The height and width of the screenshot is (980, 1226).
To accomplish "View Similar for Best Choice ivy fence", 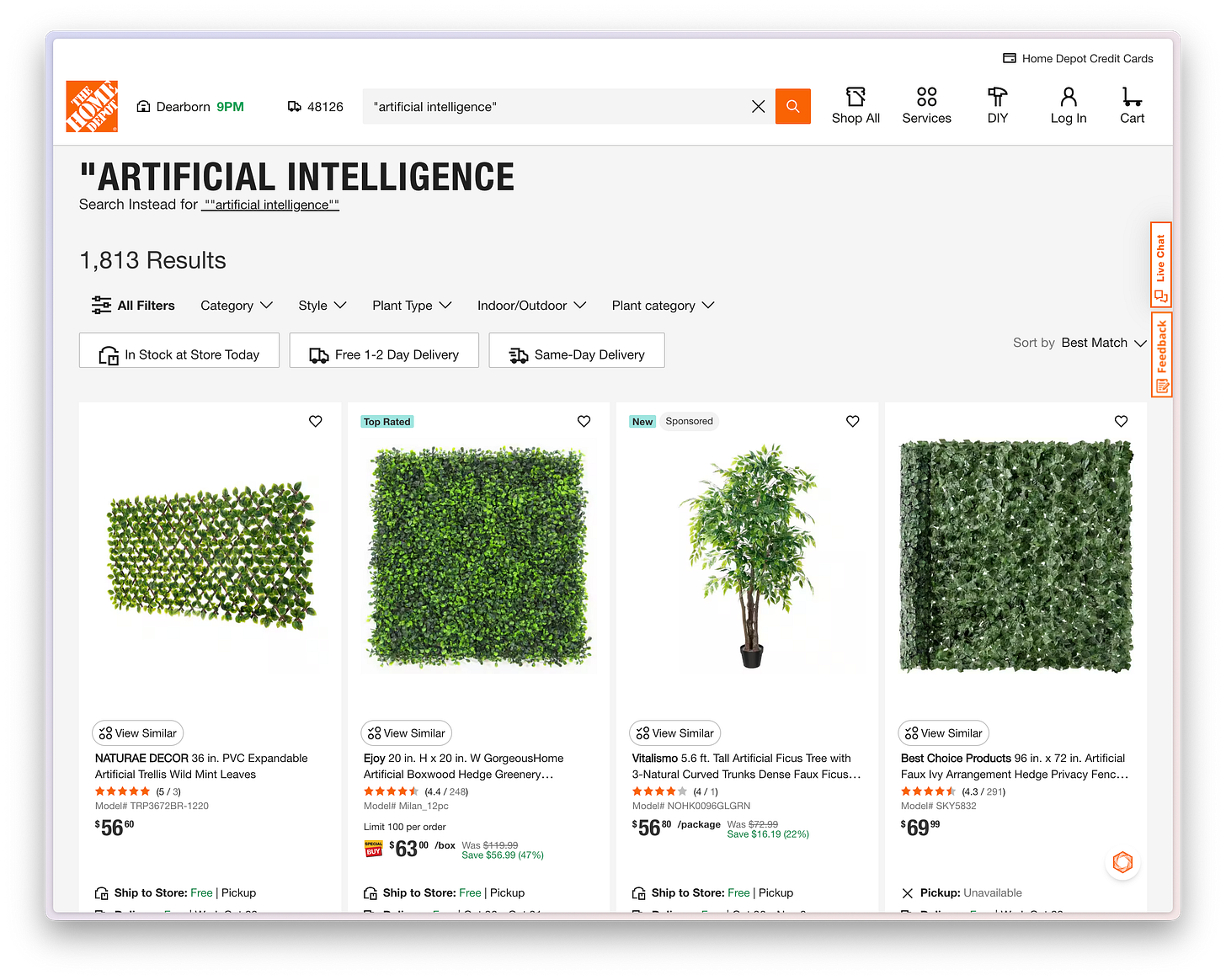I will [x=944, y=733].
